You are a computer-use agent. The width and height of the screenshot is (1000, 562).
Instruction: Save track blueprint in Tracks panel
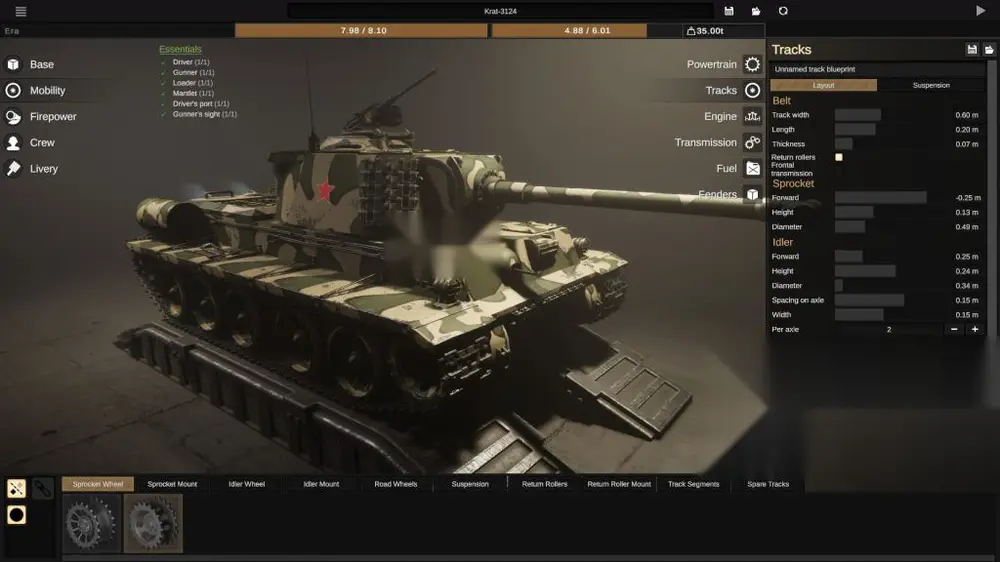(x=971, y=50)
